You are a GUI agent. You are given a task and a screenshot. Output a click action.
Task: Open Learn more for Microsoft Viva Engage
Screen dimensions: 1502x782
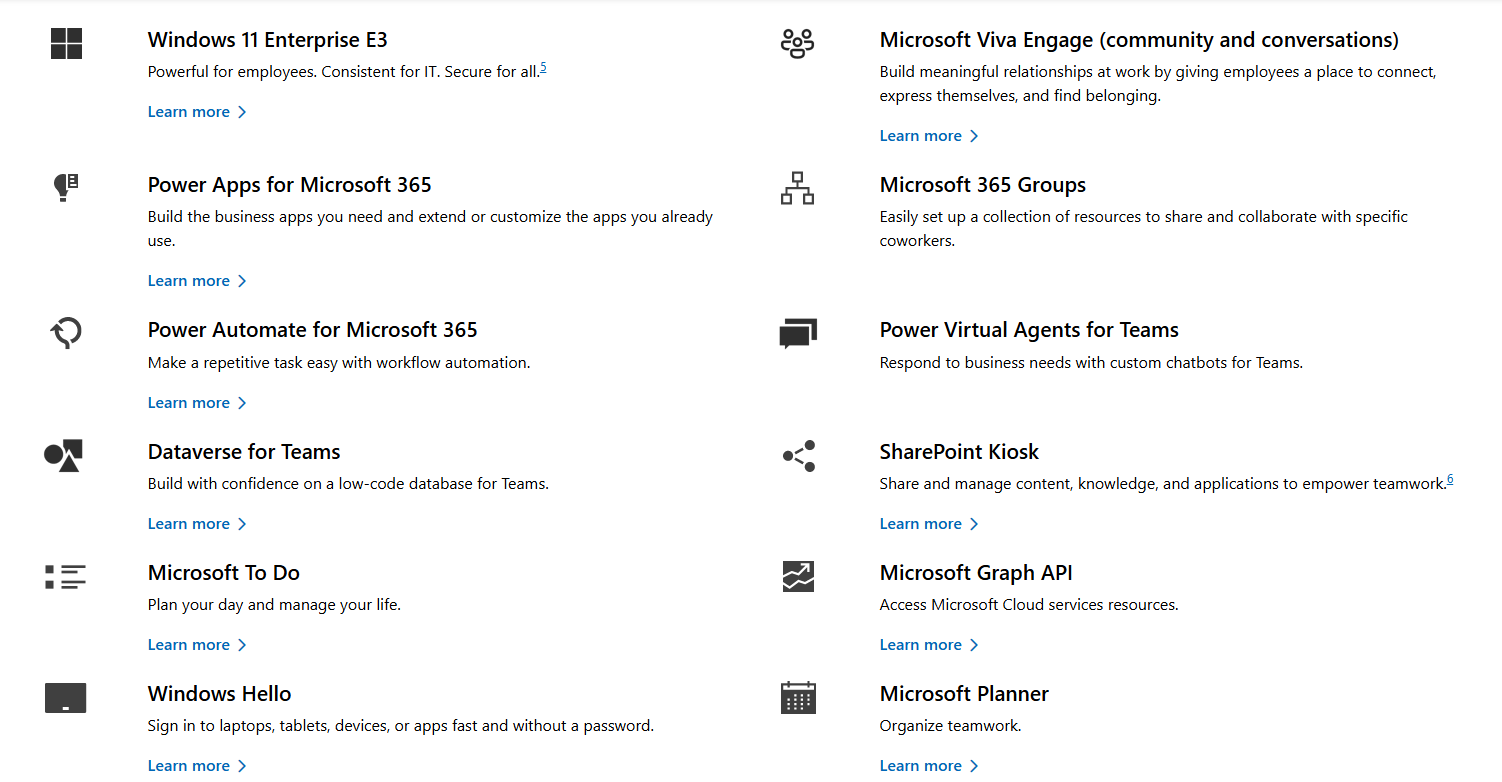(x=921, y=135)
